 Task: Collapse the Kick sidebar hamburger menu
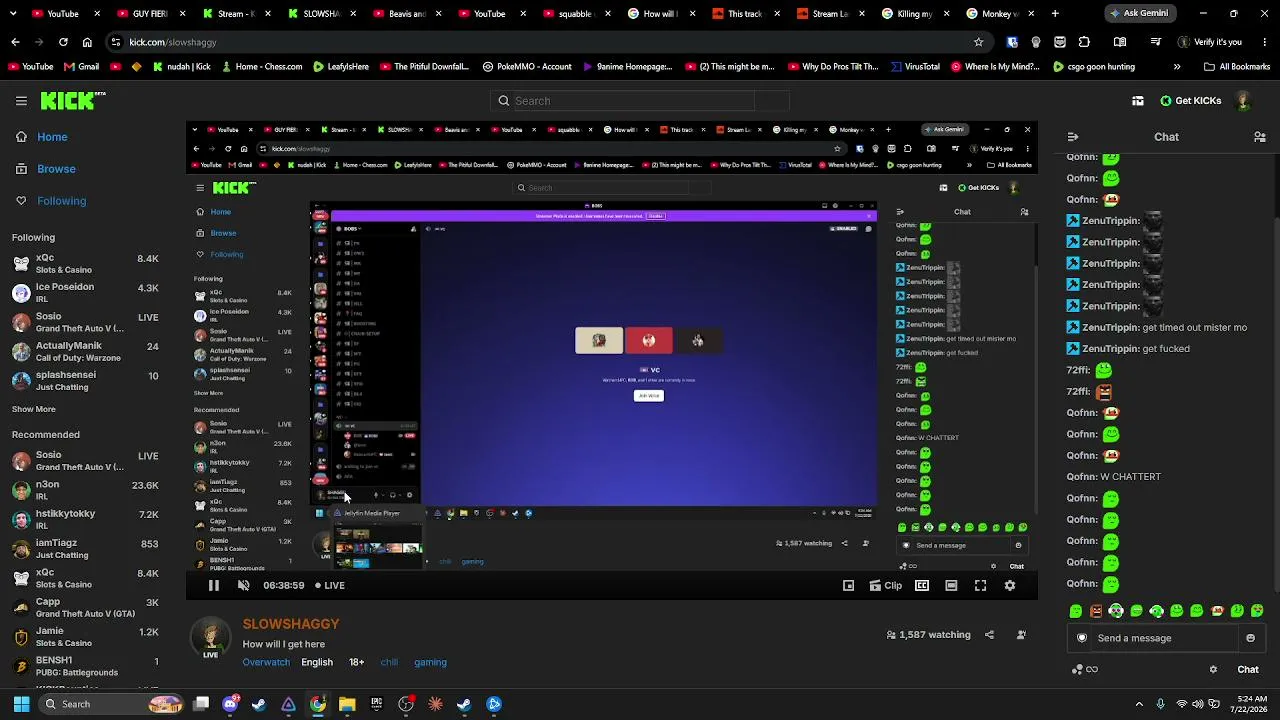[x=21, y=101]
